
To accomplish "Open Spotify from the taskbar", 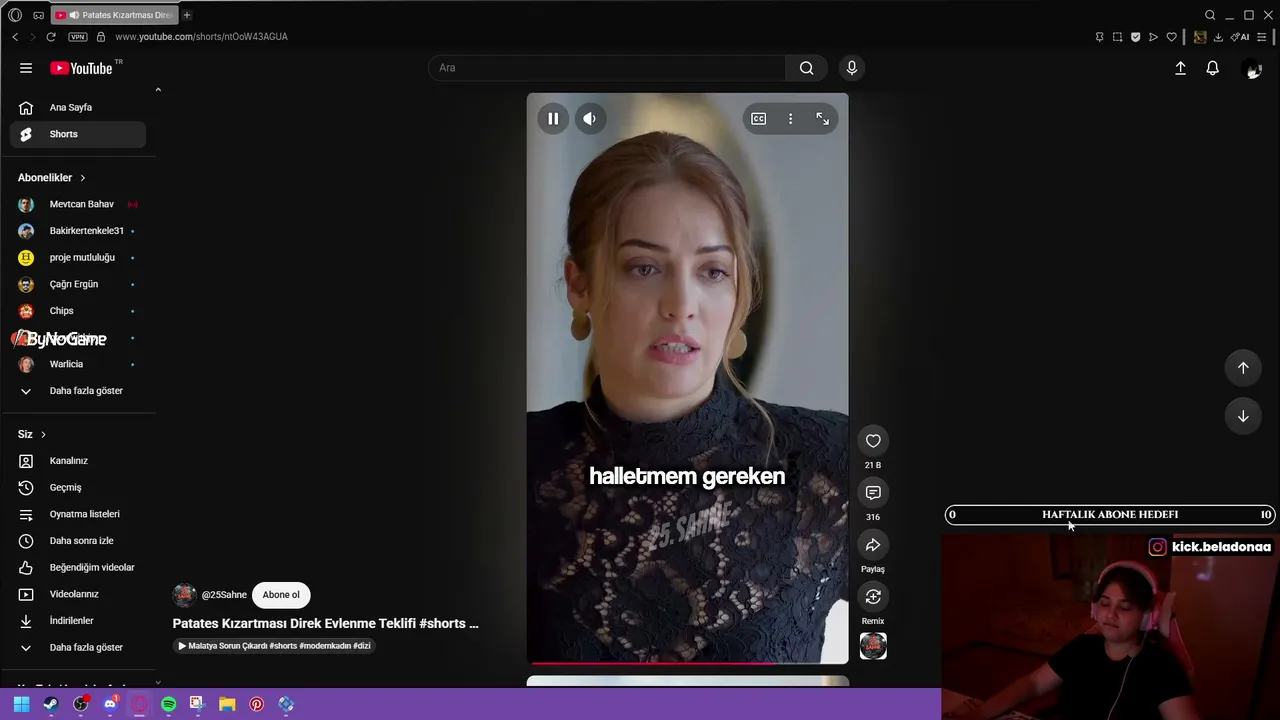I will pos(169,704).
